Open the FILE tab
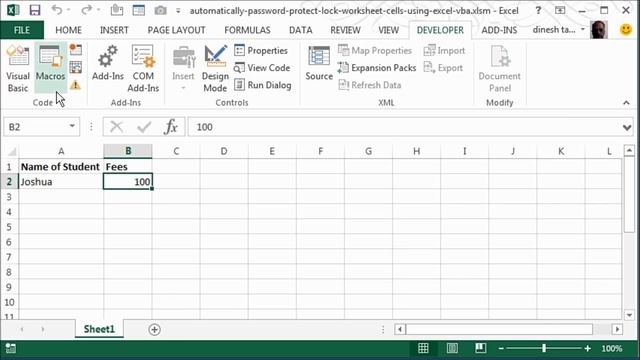This screenshot has width=640, height=360. point(22,30)
